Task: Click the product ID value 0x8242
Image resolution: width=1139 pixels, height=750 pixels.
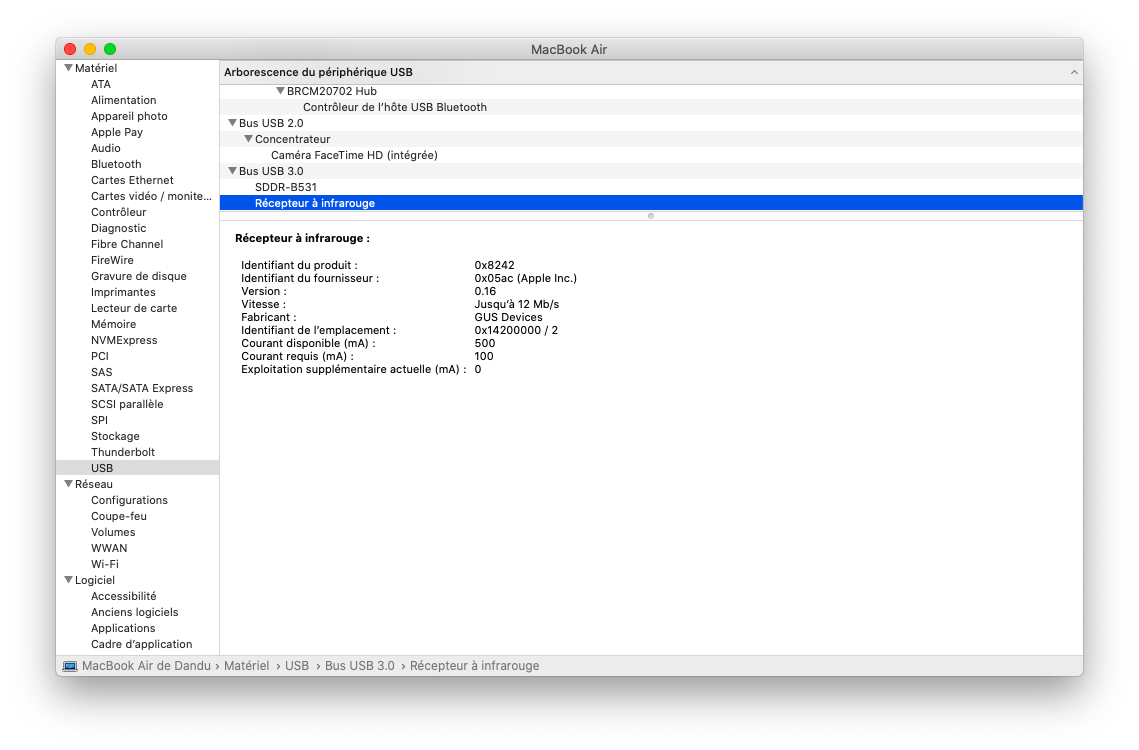Action: point(495,265)
